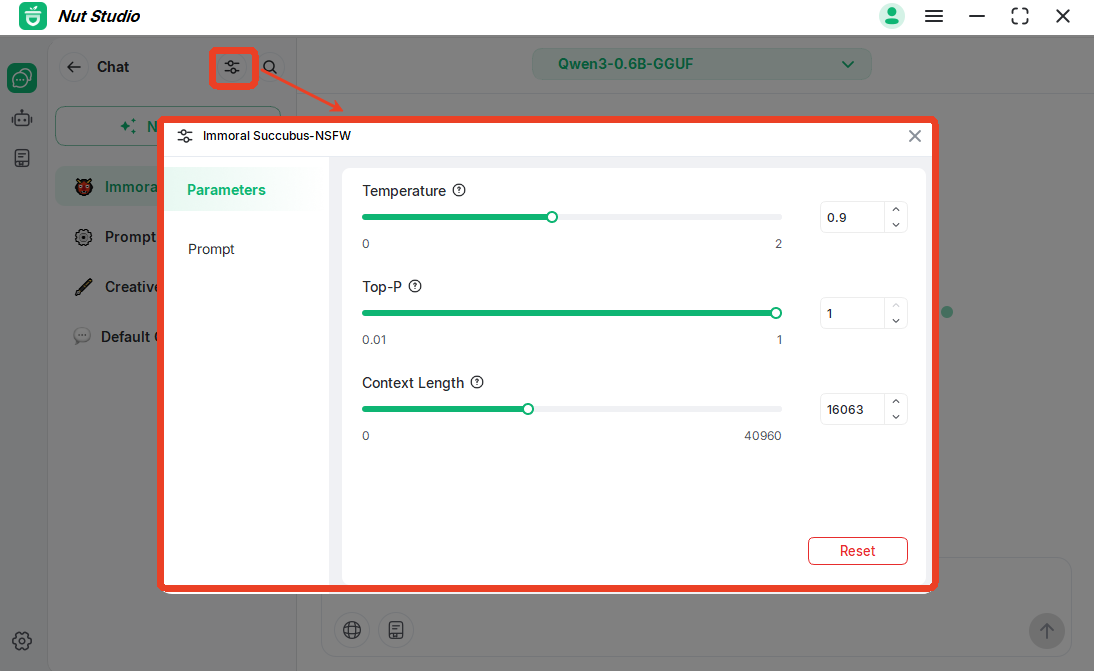Decrease Temperature with the down arrow
1094x671 pixels.
click(x=896, y=225)
